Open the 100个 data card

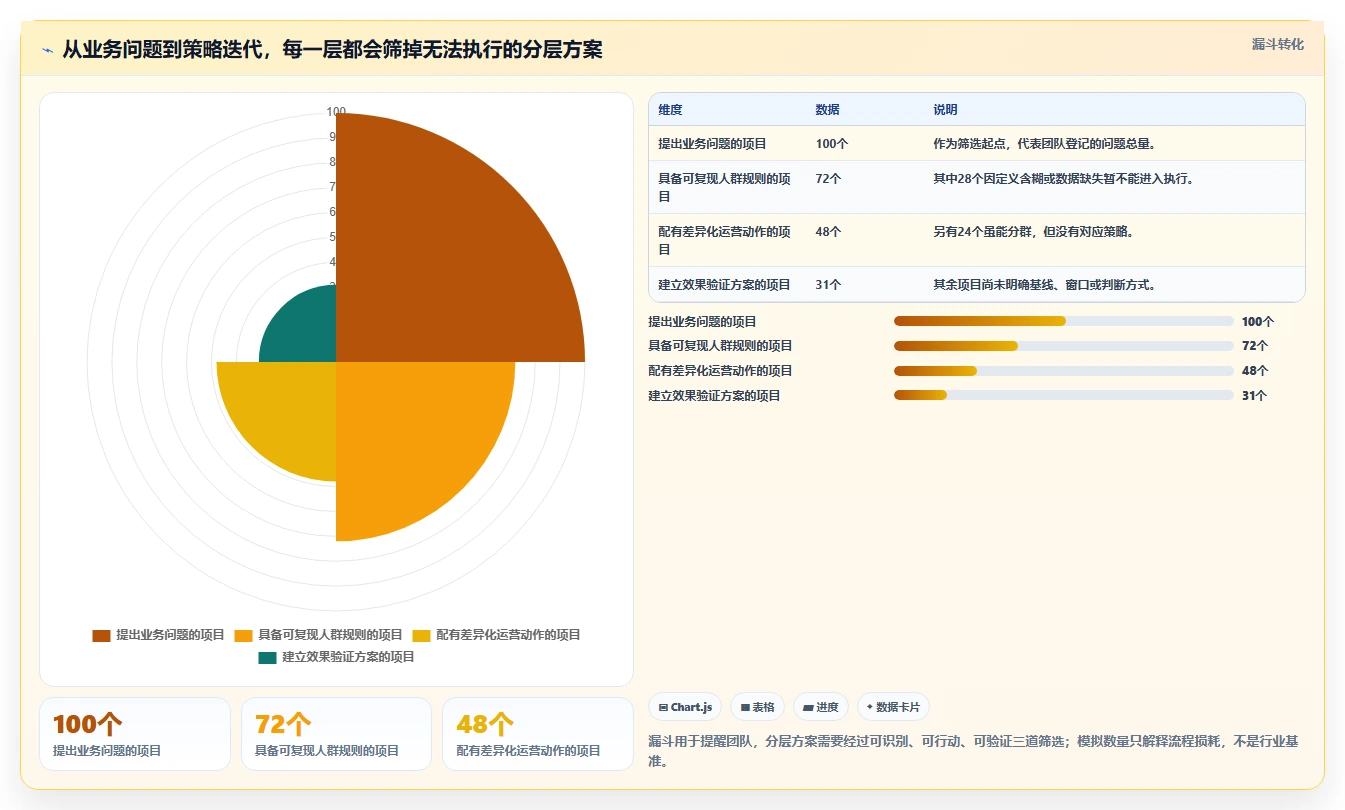pyautogui.click(x=135, y=734)
